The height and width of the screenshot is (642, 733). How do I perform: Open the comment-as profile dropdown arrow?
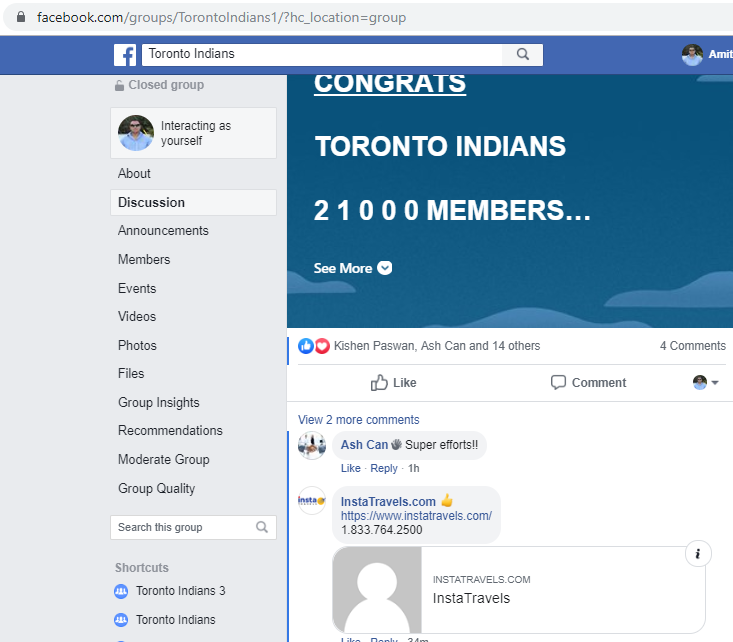(715, 383)
